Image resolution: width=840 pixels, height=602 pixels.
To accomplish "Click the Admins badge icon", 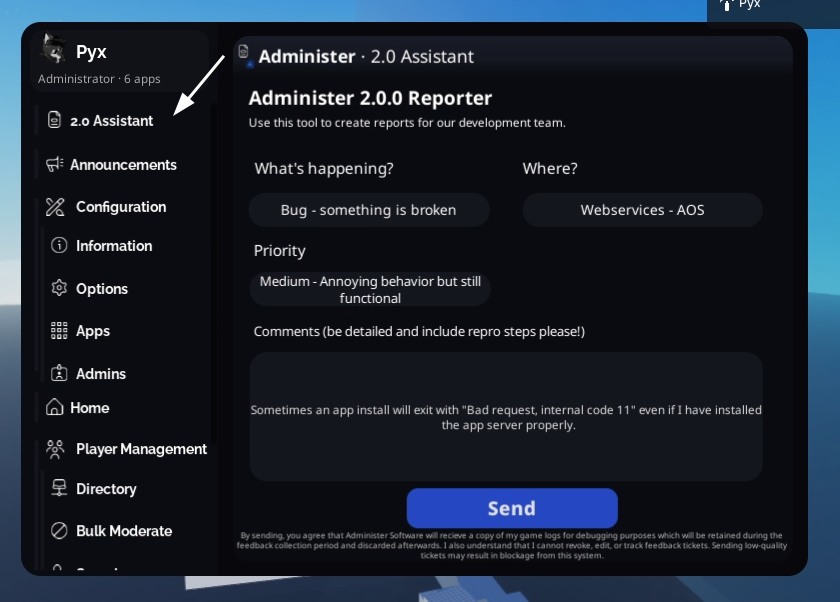I will 59,373.
